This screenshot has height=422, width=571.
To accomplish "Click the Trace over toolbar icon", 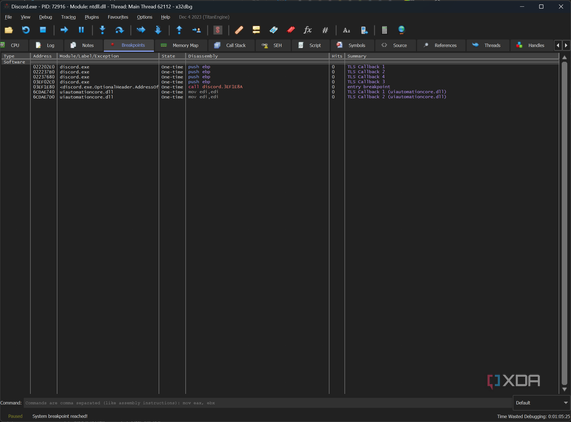I will (x=158, y=30).
